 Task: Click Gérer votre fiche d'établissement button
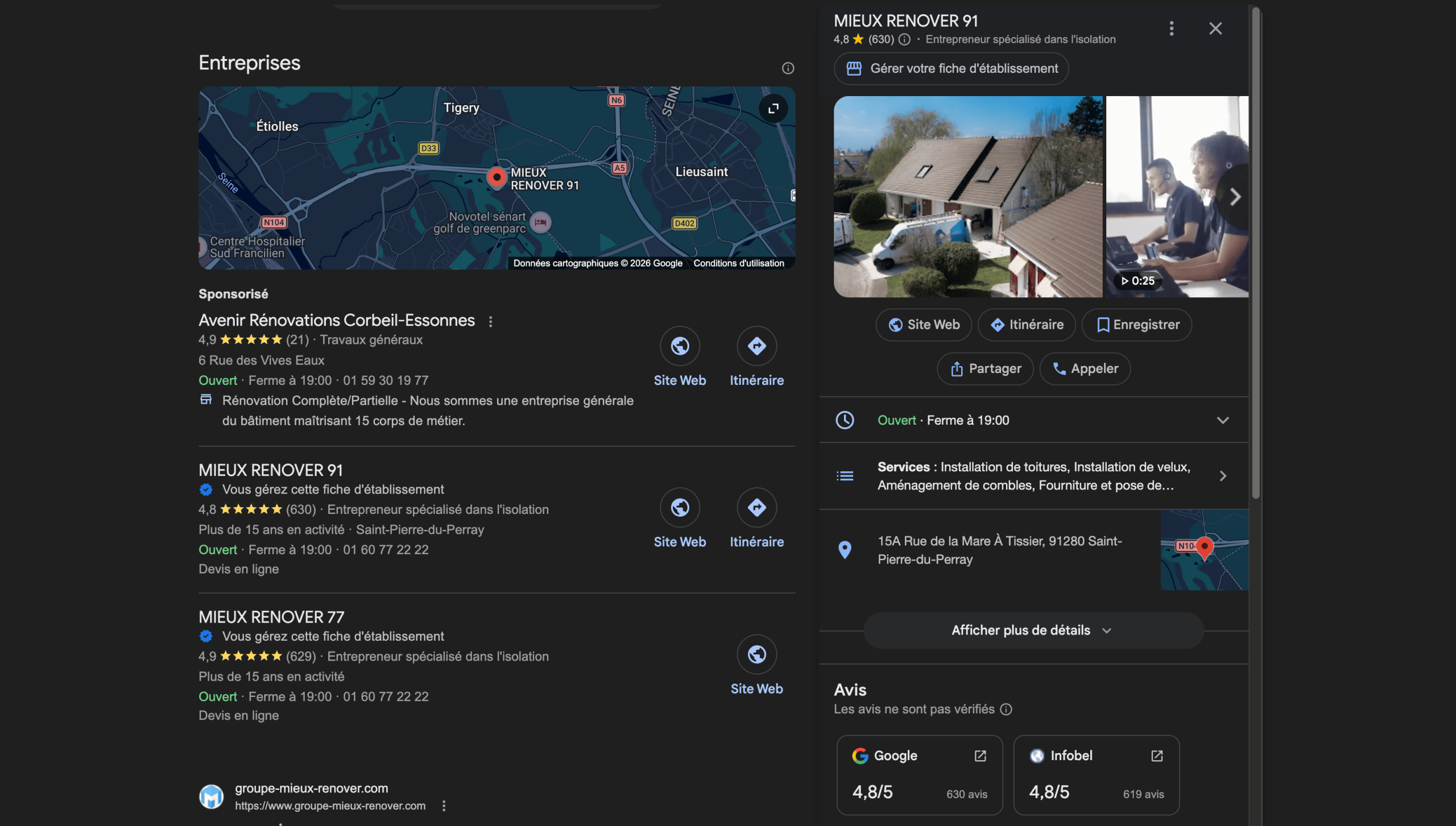951,69
